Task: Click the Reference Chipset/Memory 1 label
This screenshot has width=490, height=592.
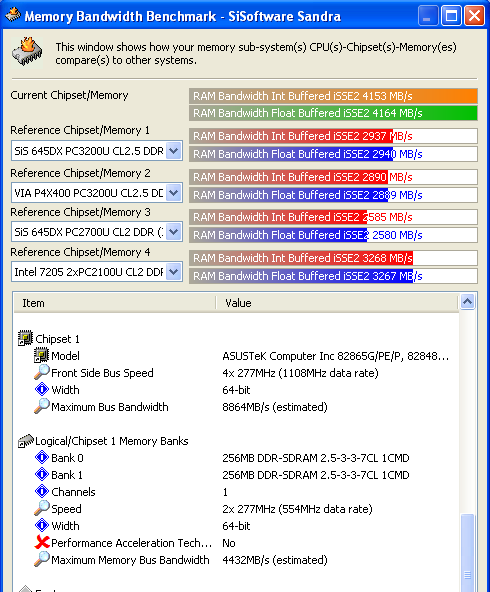Action: point(80,130)
